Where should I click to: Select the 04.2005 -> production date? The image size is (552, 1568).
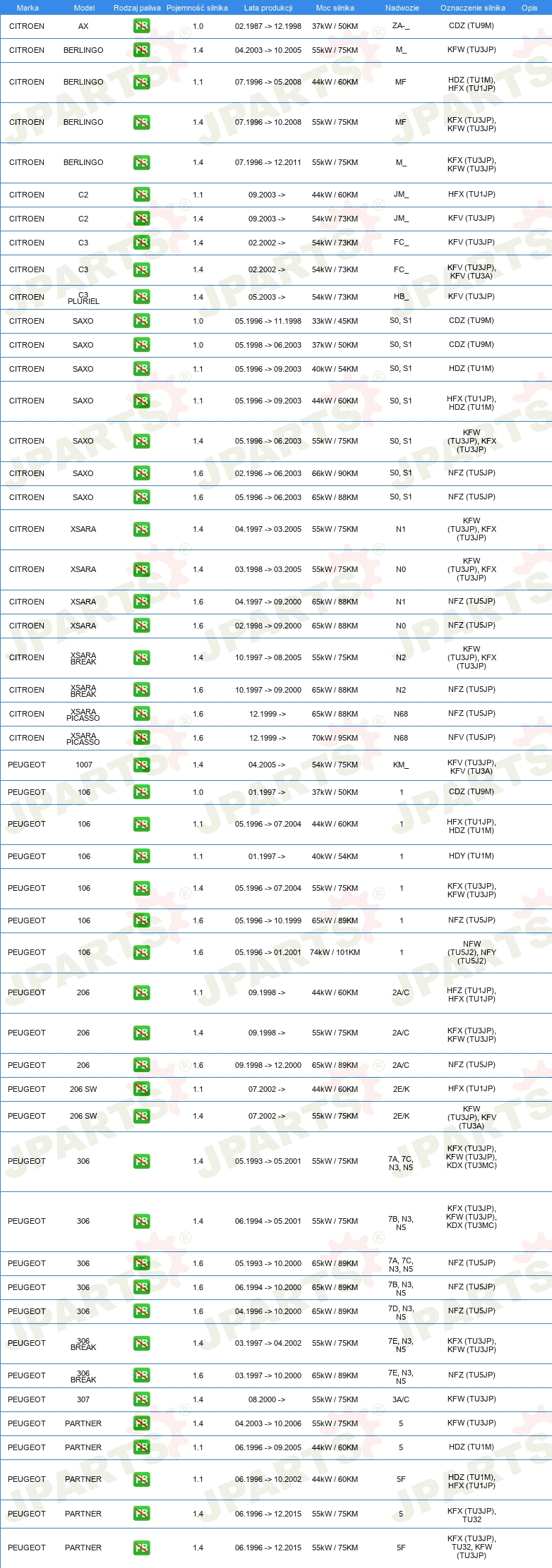(267, 765)
